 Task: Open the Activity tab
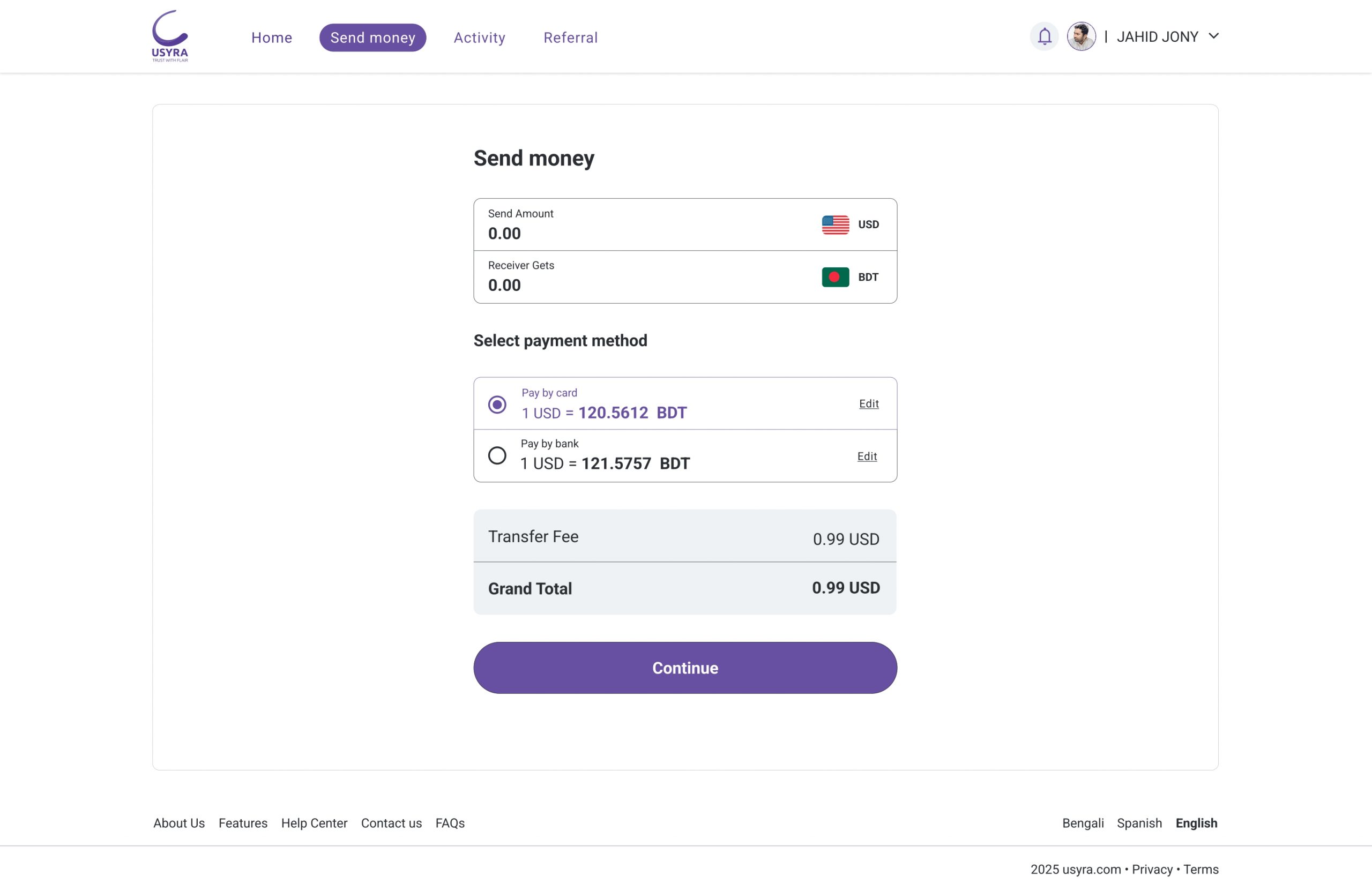[479, 38]
